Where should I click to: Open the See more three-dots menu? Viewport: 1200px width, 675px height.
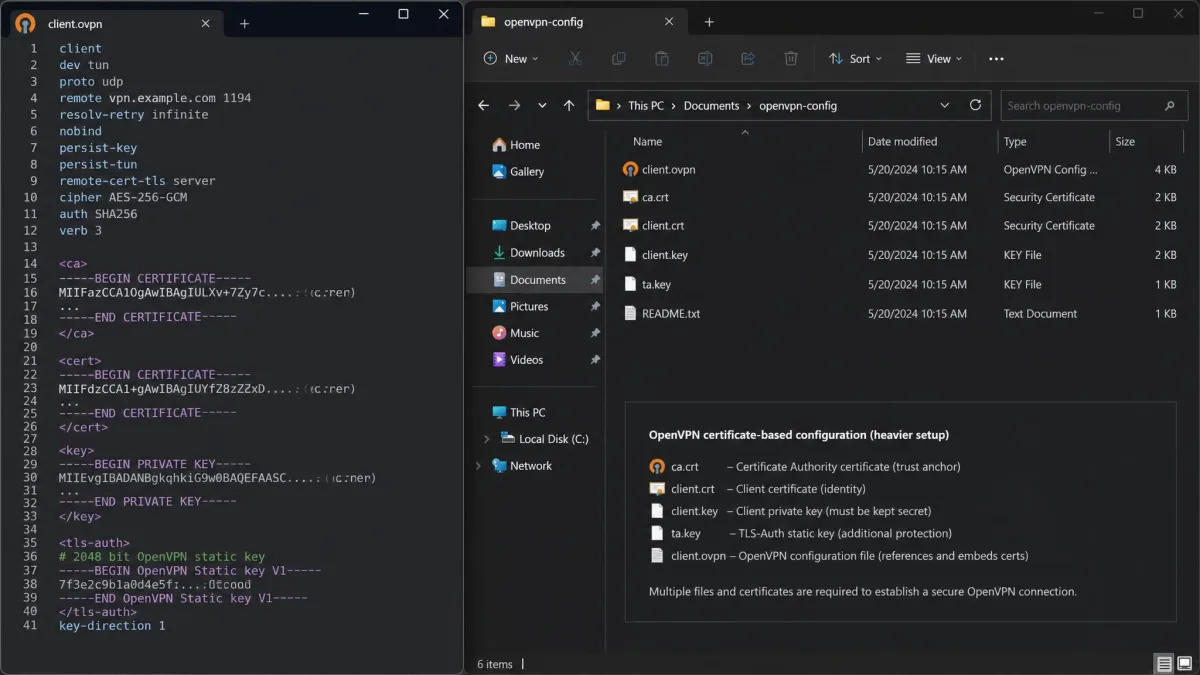(996, 59)
